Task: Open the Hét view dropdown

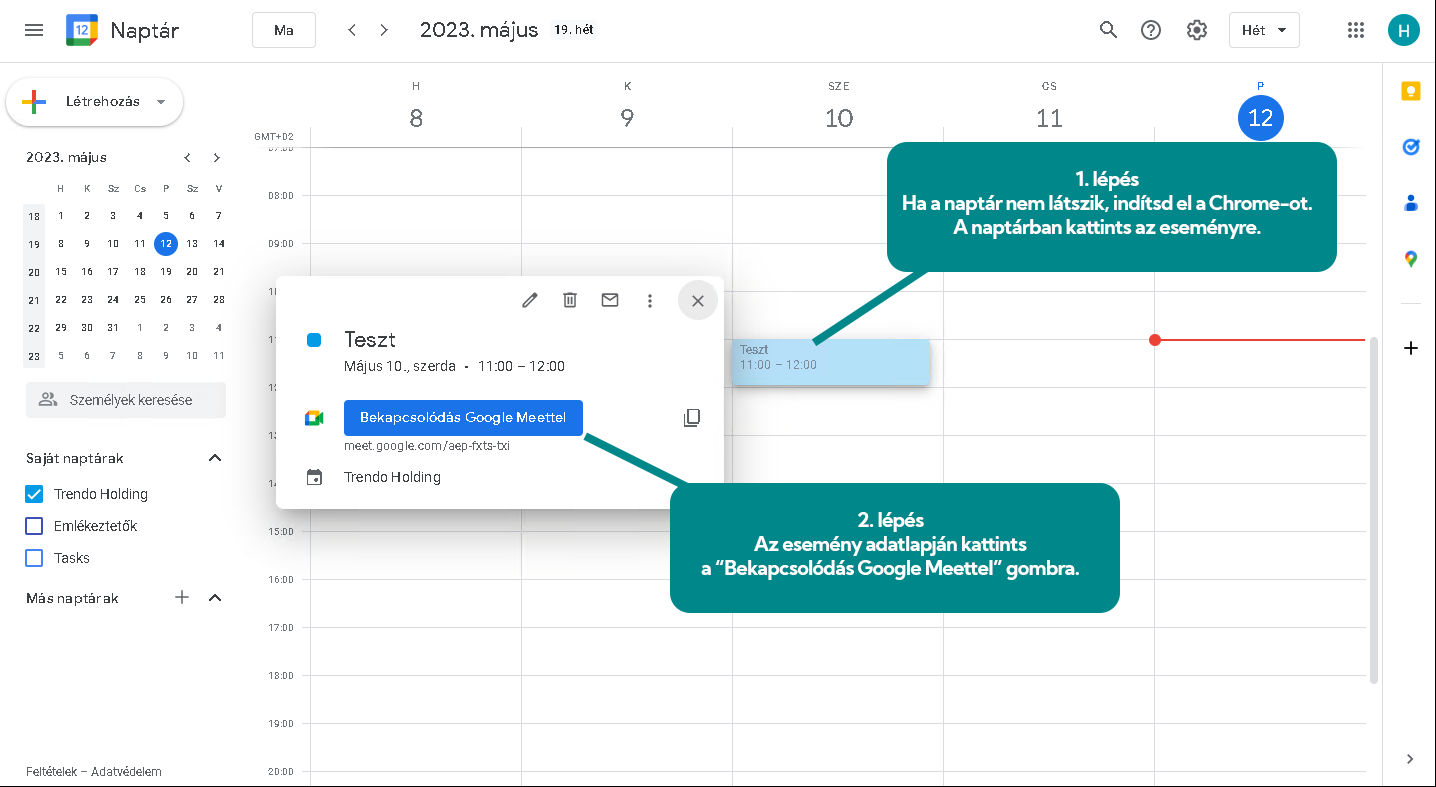Action: point(1264,30)
